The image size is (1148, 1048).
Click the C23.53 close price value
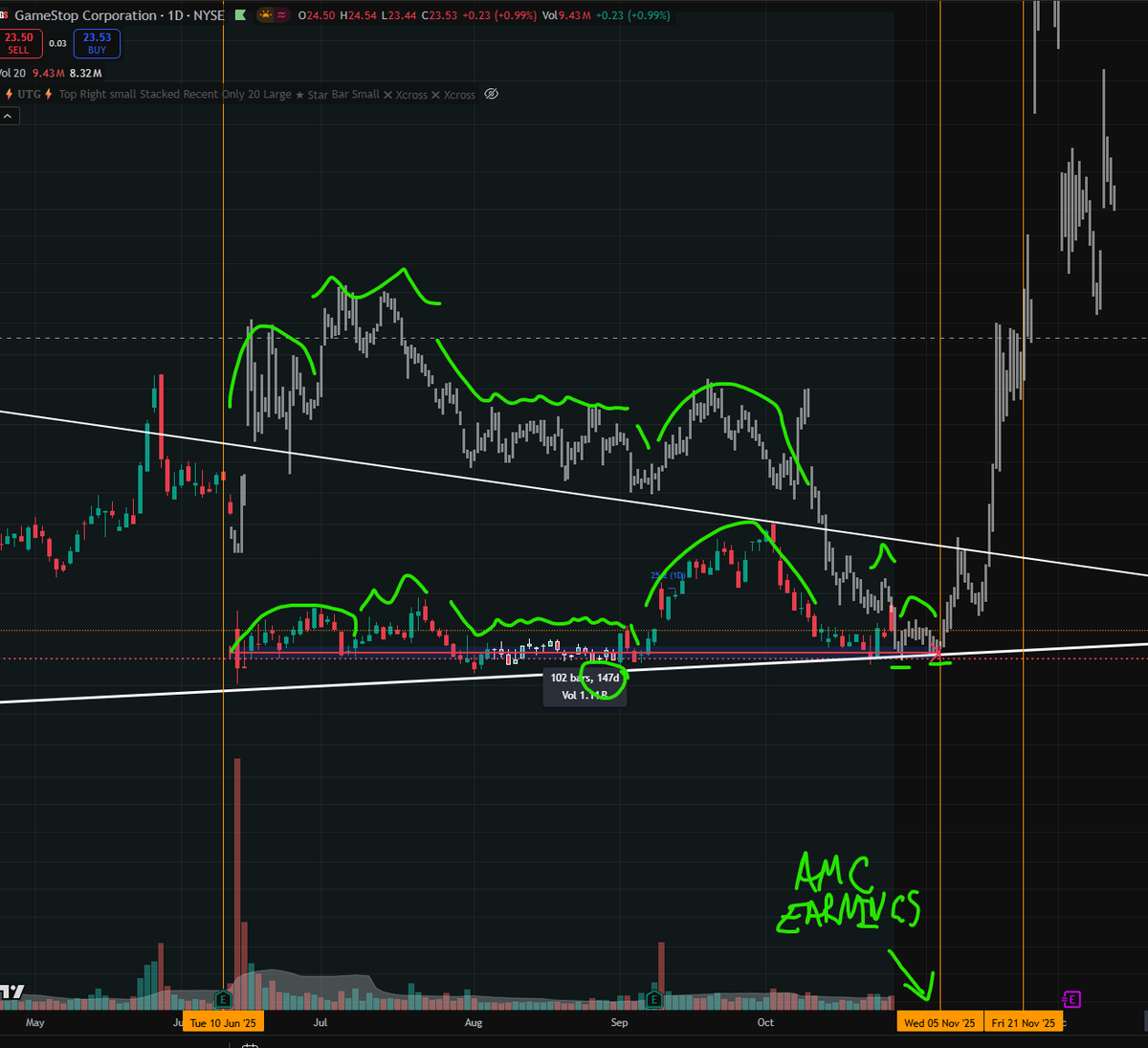[438, 15]
